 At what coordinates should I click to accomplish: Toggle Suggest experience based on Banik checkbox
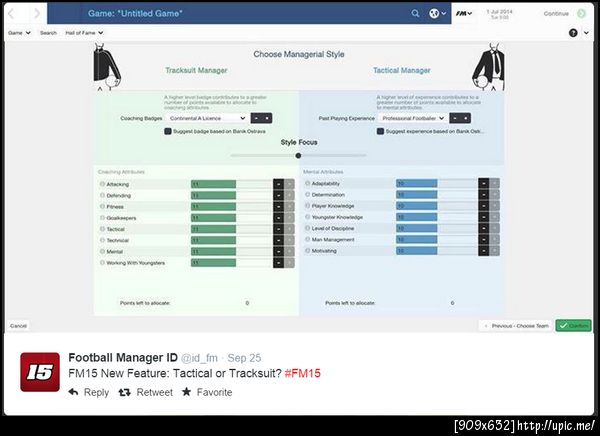(380, 131)
